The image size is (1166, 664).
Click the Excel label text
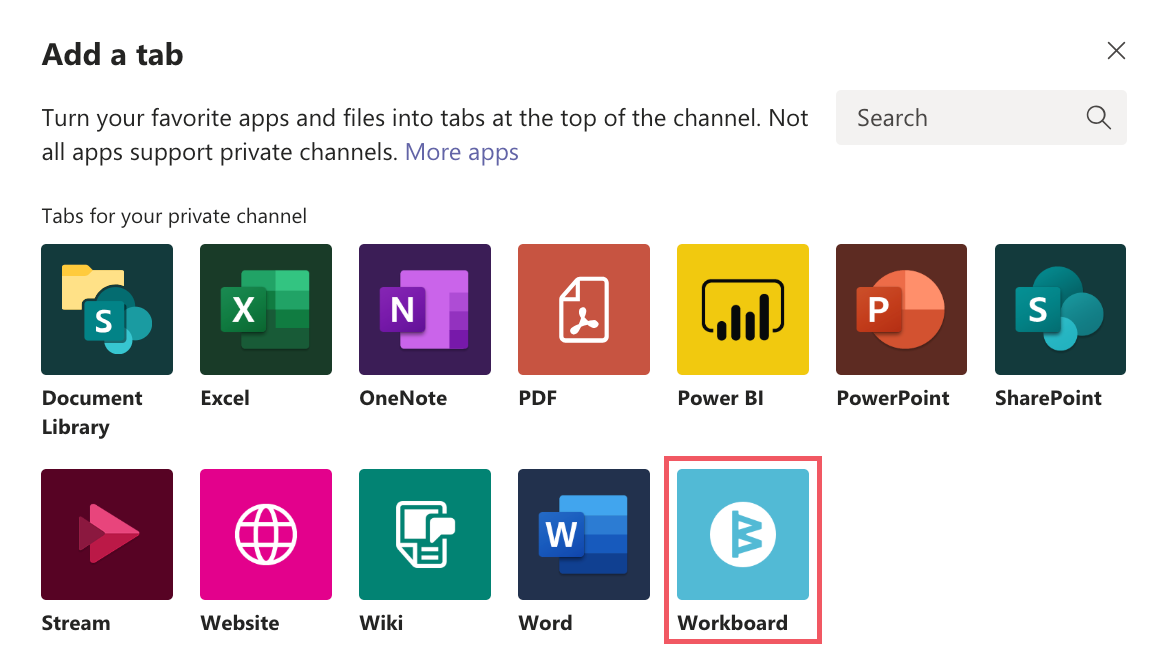click(x=225, y=399)
